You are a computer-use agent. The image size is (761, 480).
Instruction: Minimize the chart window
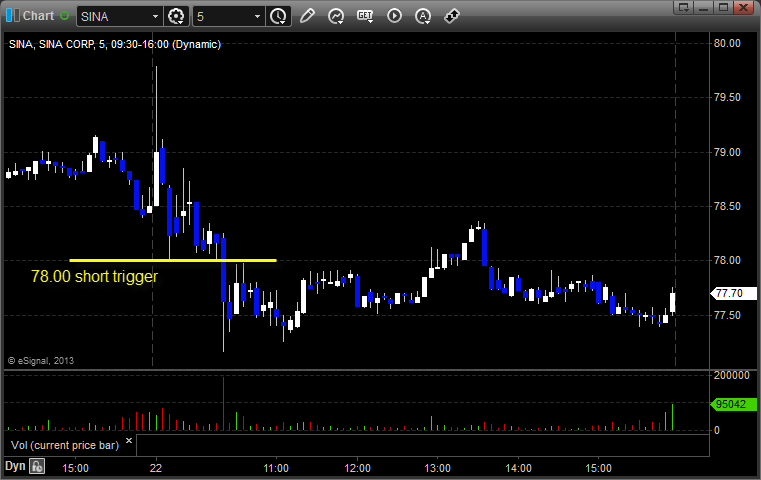click(704, 7)
